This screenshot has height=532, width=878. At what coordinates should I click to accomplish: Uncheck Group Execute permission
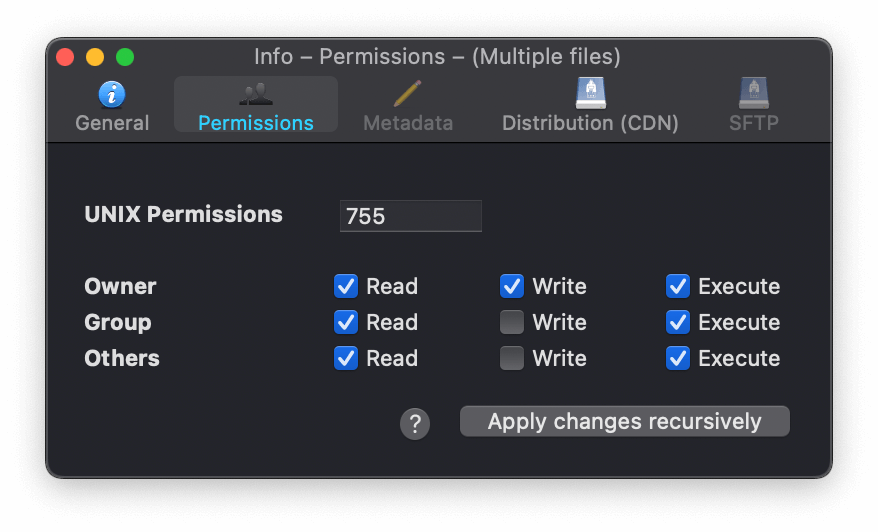point(678,323)
